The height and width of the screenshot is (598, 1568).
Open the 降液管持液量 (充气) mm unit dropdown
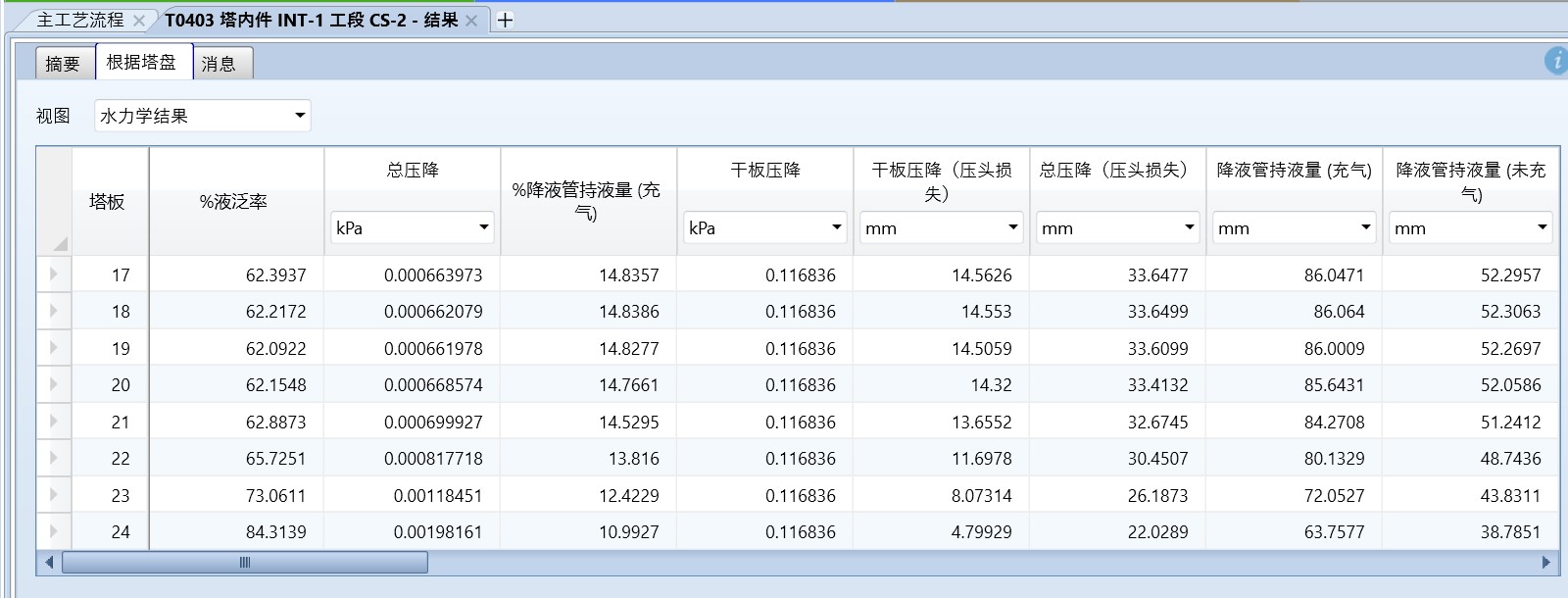[x=1365, y=227]
